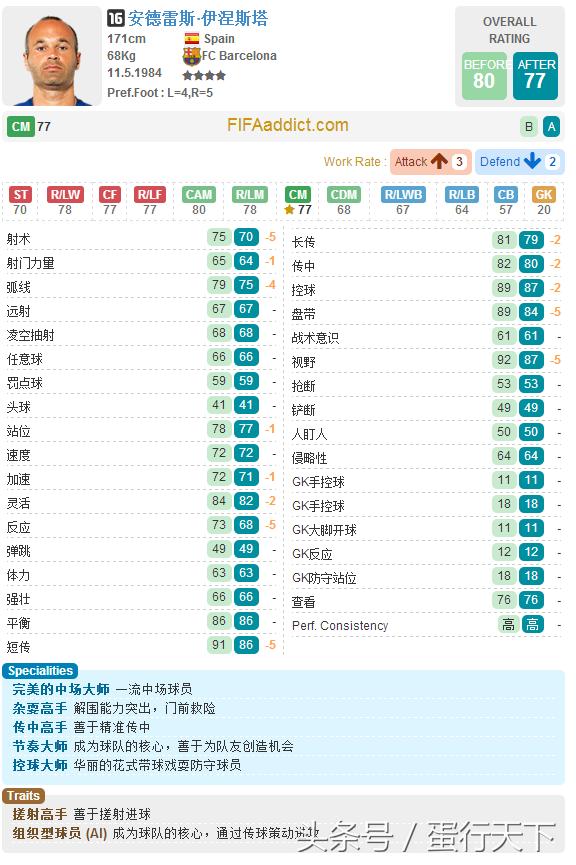
Task: Click the 灵活 before value 84
Action: 219,501
